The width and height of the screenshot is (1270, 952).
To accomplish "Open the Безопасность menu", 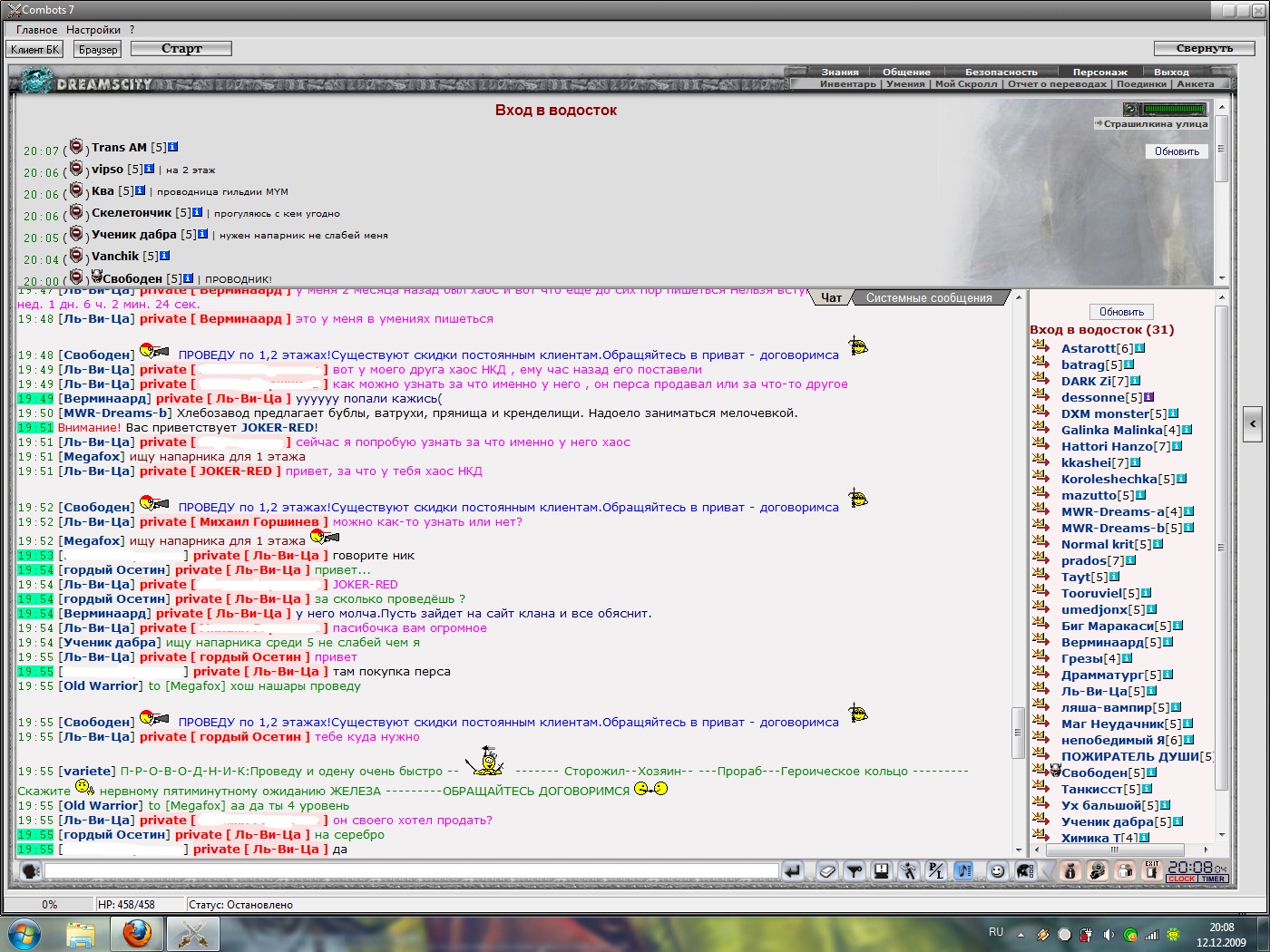I will click(1001, 72).
